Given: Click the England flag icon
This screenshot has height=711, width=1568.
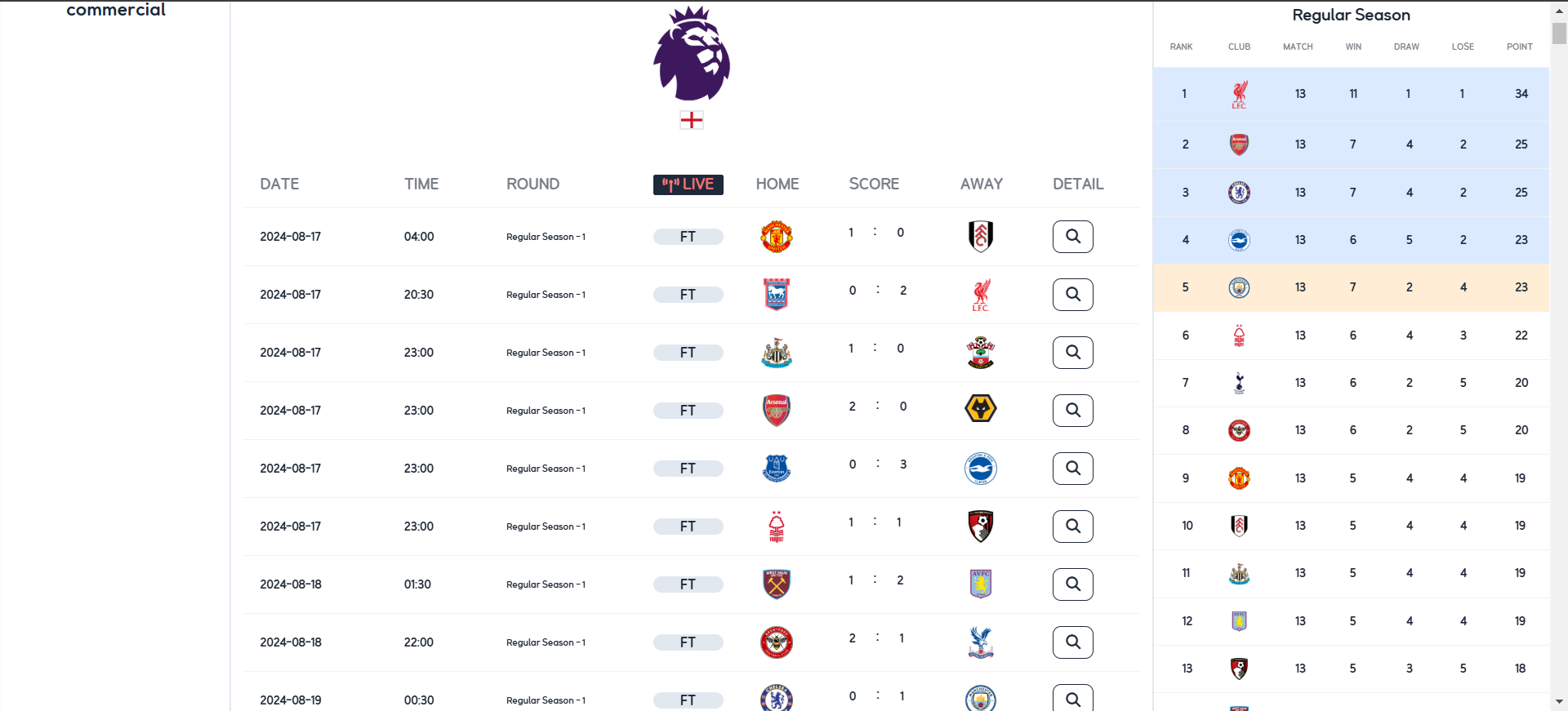Looking at the screenshot, I should [692, 120].
